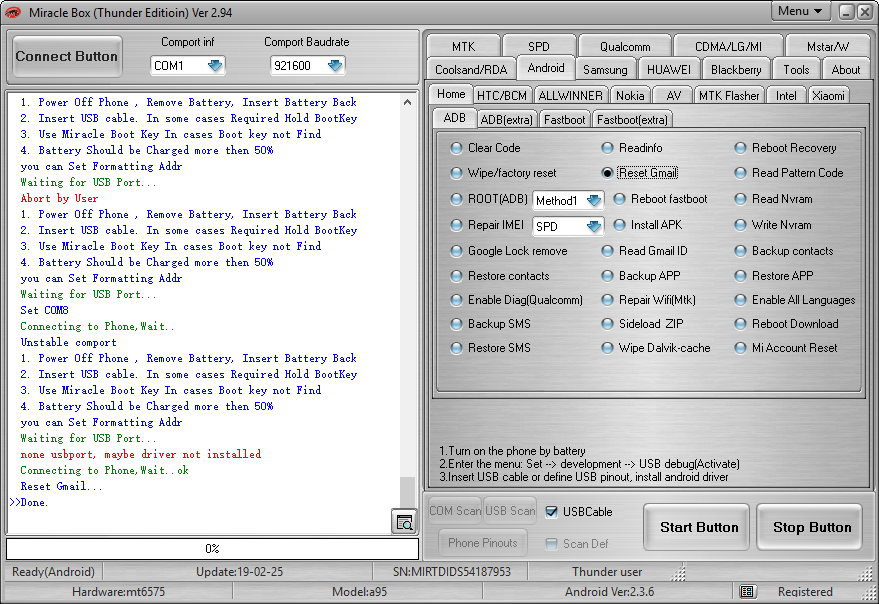The width and height of the screenshot is (879, 604).
Task: Enable the USBCable checkbox
Action: pos(552,512)
